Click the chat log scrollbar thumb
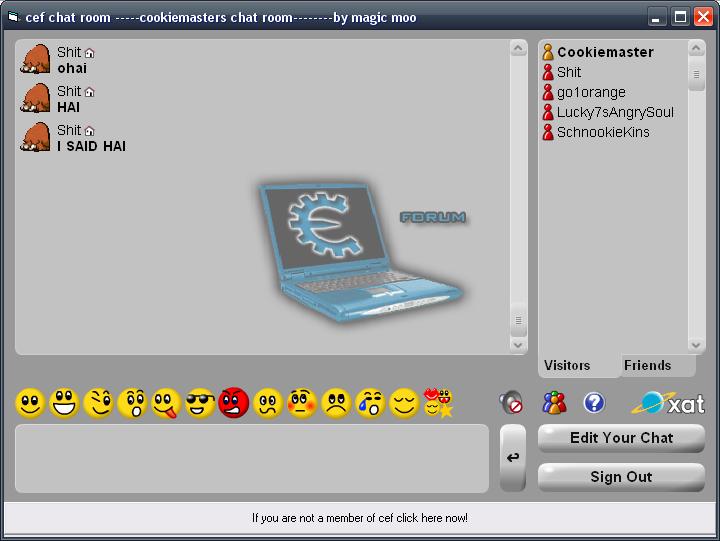The width and height of the screenshot is (720, 541). (x=518, y=320)
